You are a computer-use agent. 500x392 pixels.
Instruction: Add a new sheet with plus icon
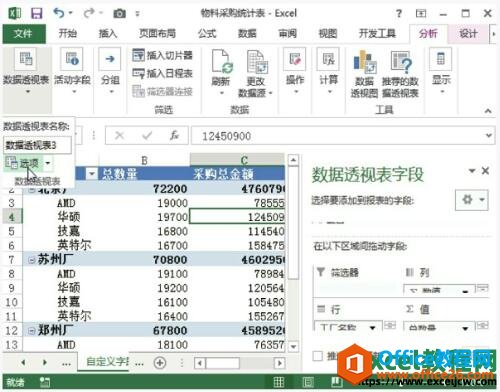point(160,362)
